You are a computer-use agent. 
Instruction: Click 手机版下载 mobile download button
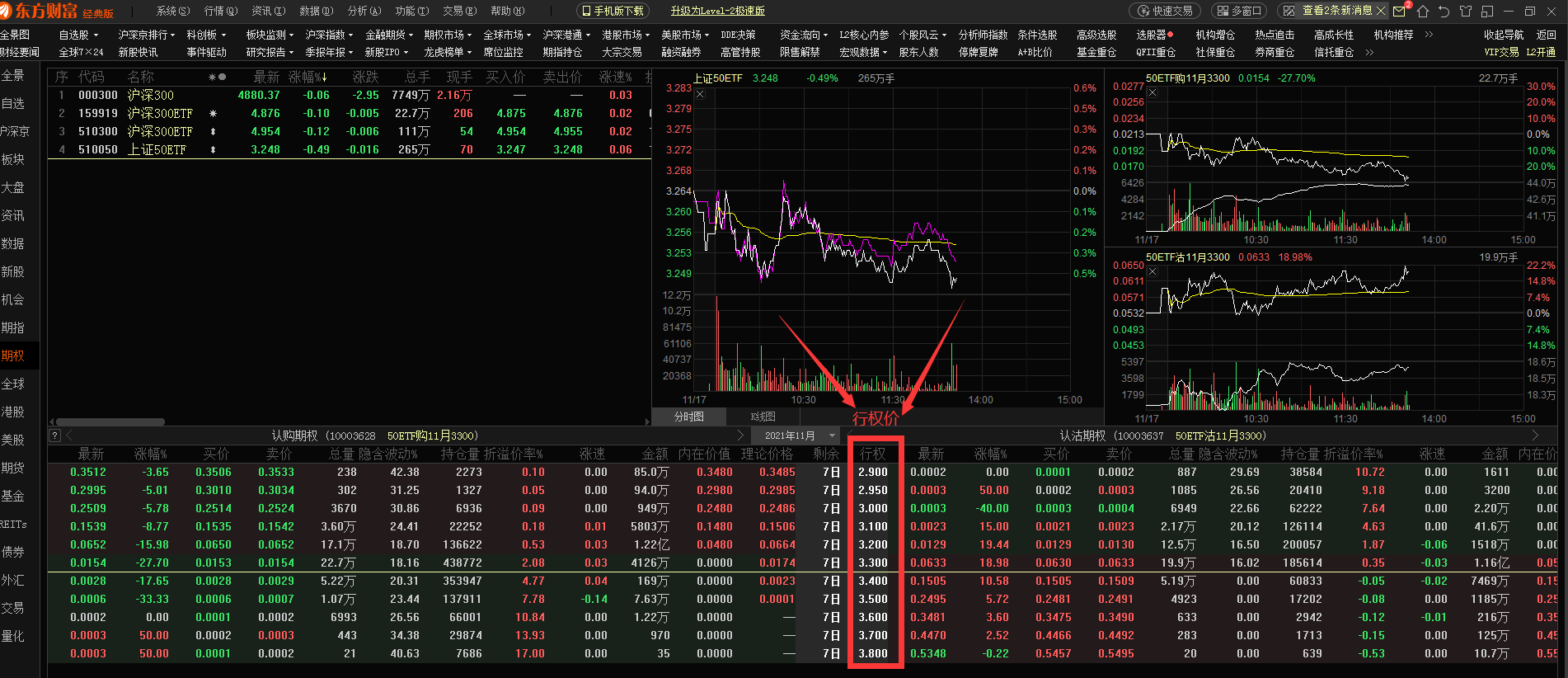pos(613,11)
